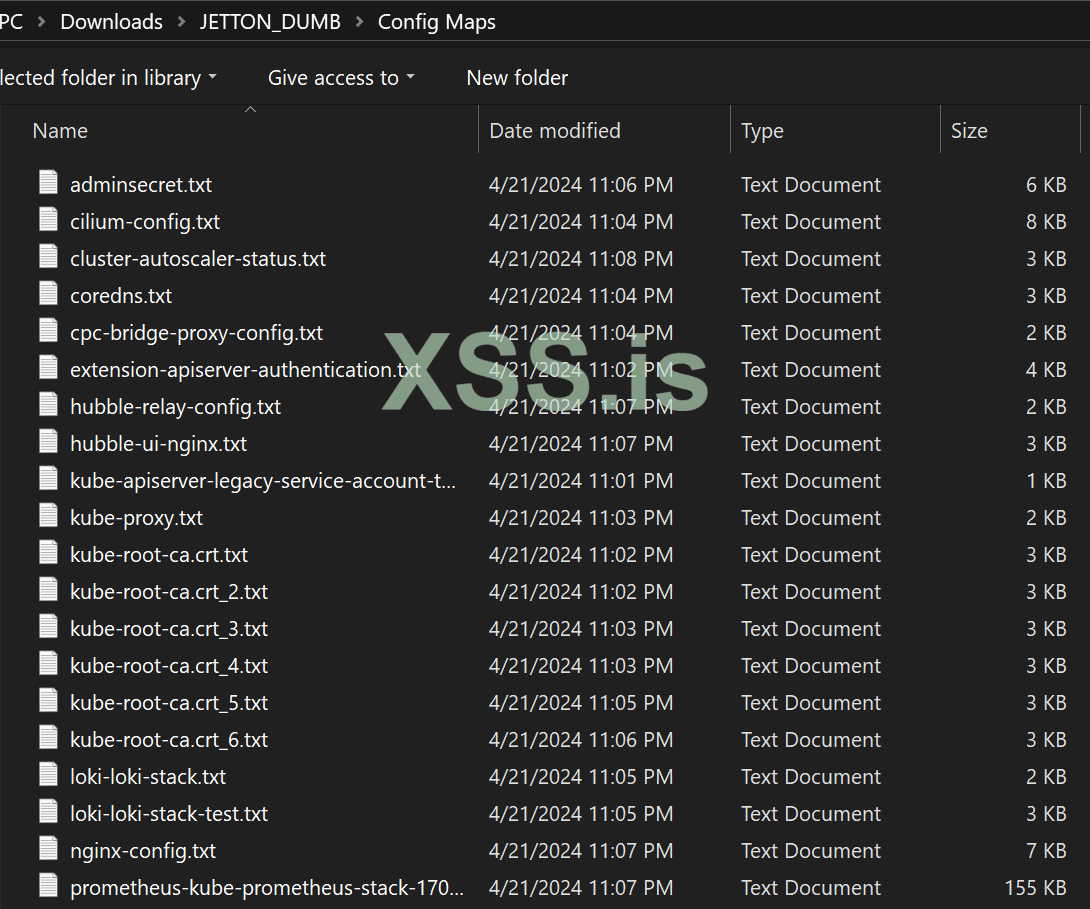The image size is (1090, 909).
Task: Open the 'Give access to' dropdown
Action: tap(341, 78)
